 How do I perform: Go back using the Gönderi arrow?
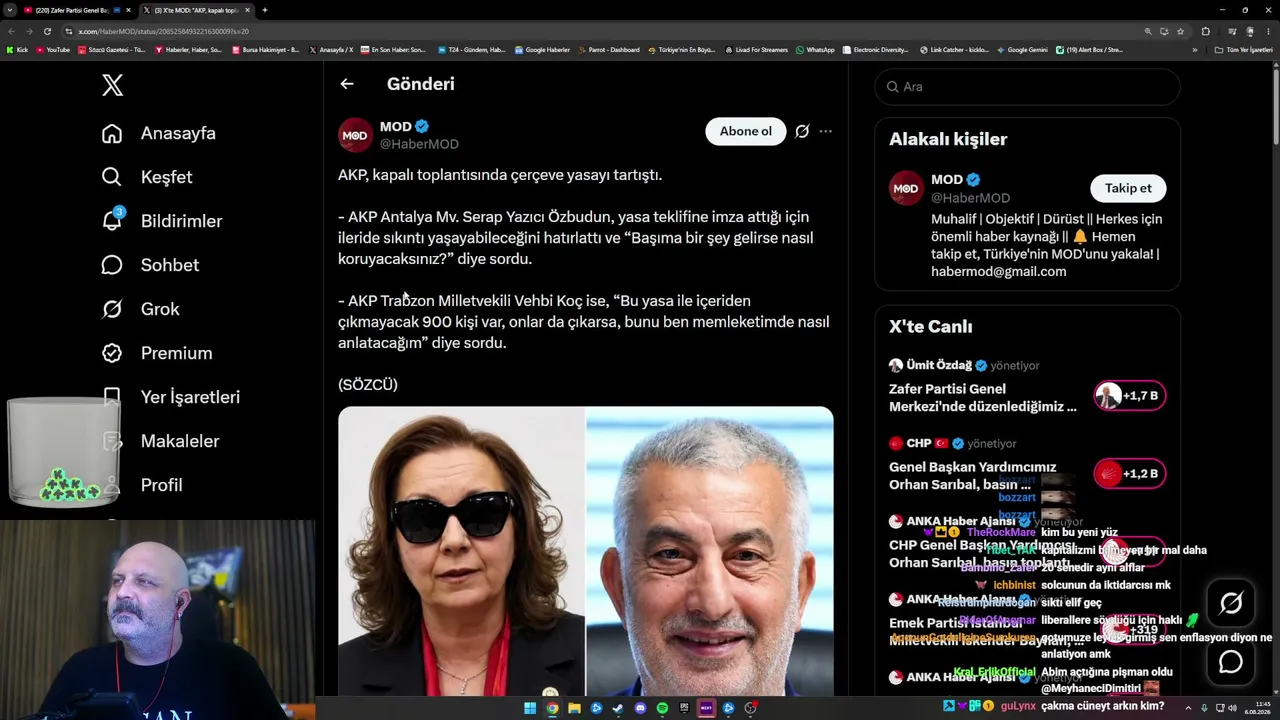[x=347, y=84]
